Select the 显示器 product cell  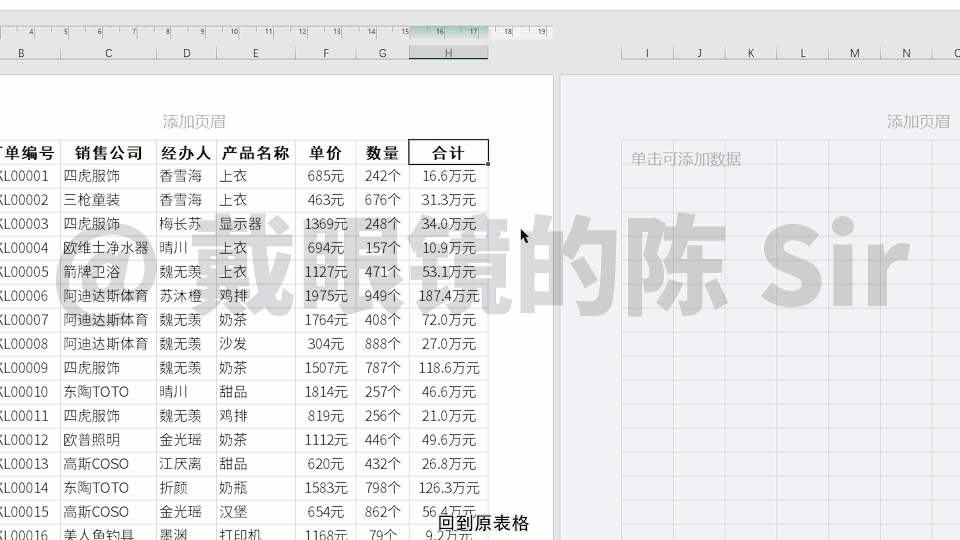[x=256, y=224]
